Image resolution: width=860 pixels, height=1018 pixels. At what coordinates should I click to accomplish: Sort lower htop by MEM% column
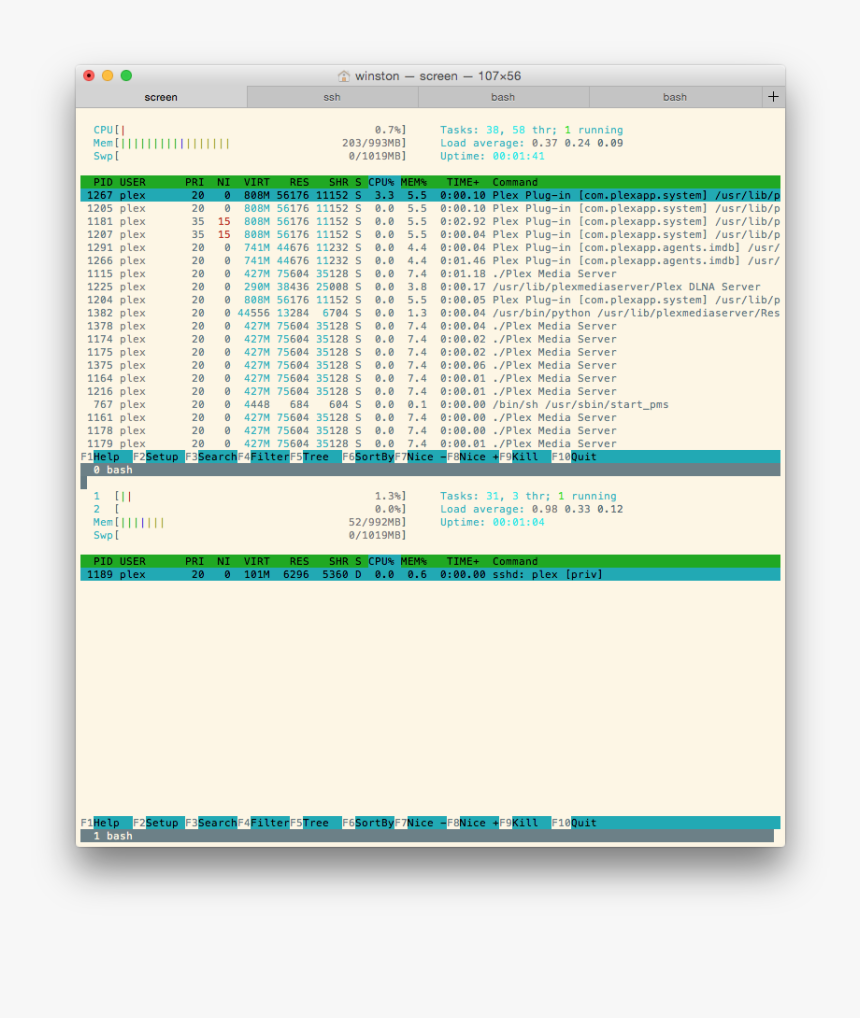point(413,561)
